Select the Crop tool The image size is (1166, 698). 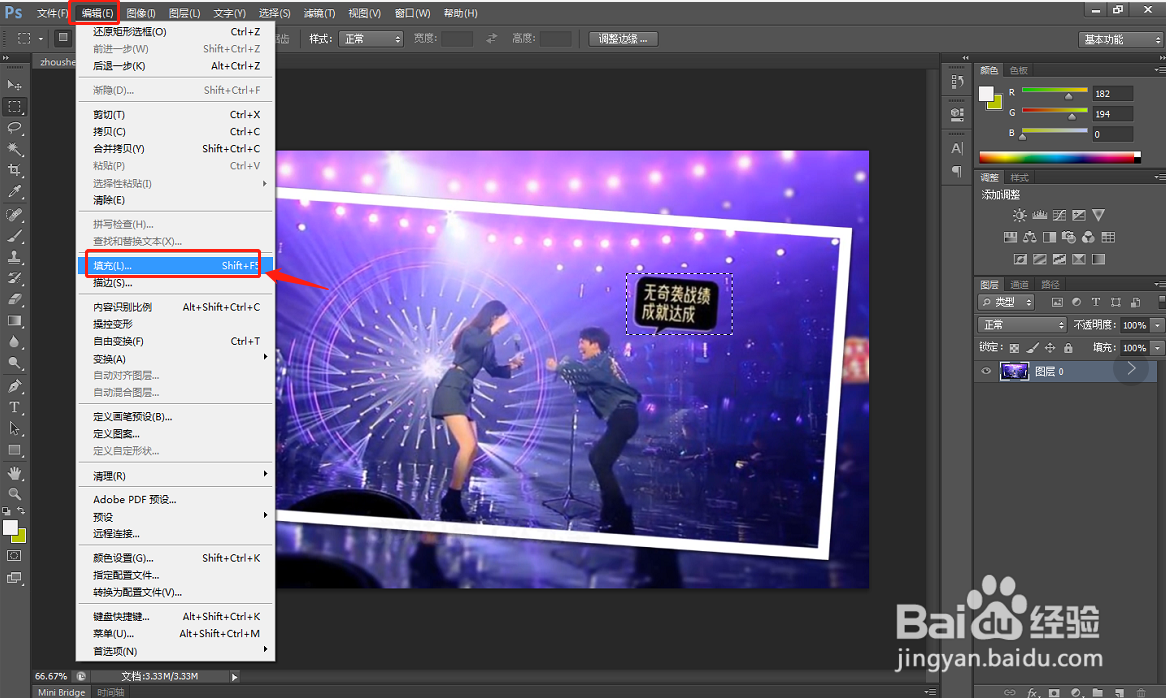[14, 170]
